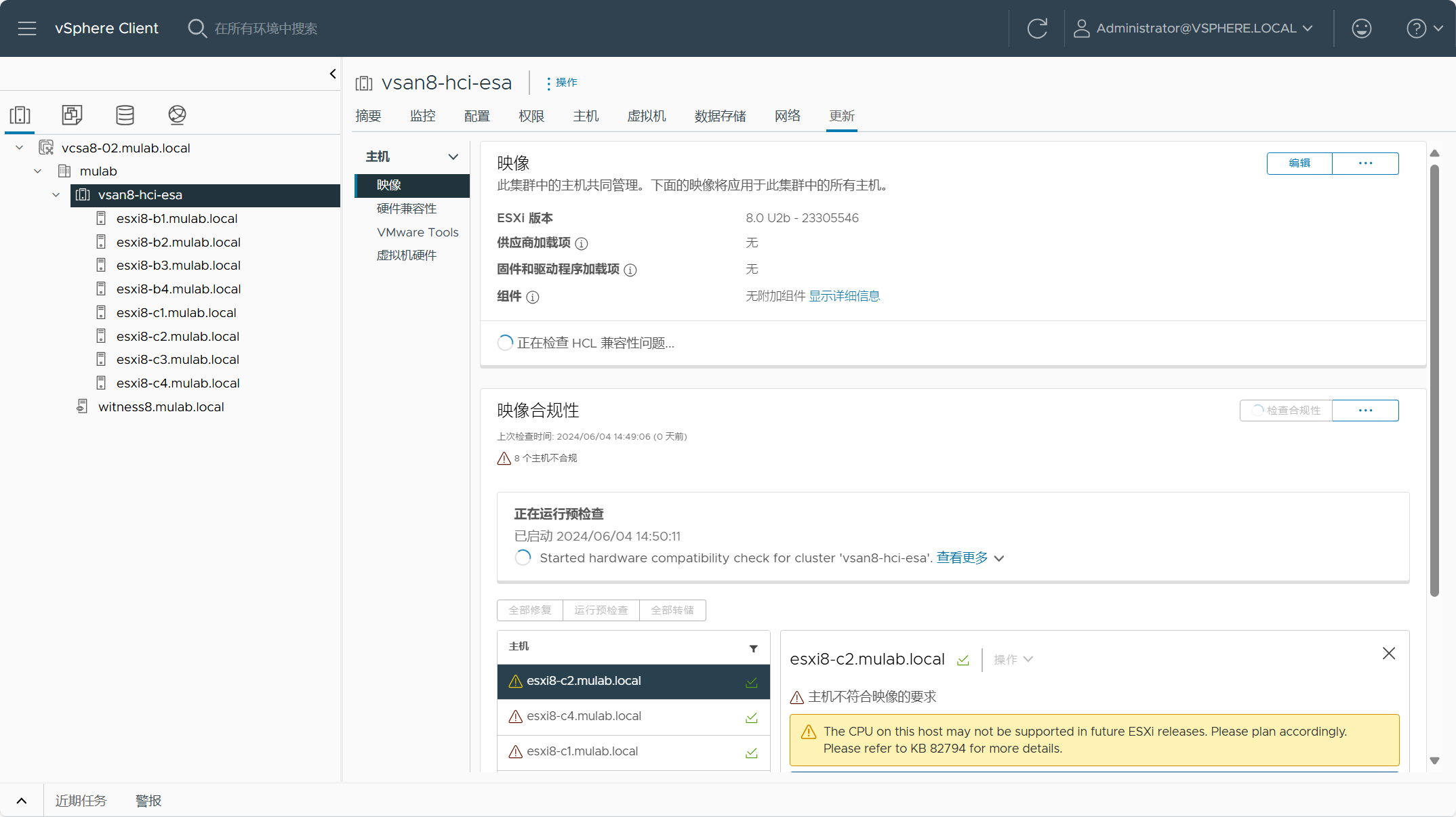Click the administrator user icon
Image resolution: width=1456 pixels, height=817 pixels.
pyautogui.click(x=1082, y=28)
